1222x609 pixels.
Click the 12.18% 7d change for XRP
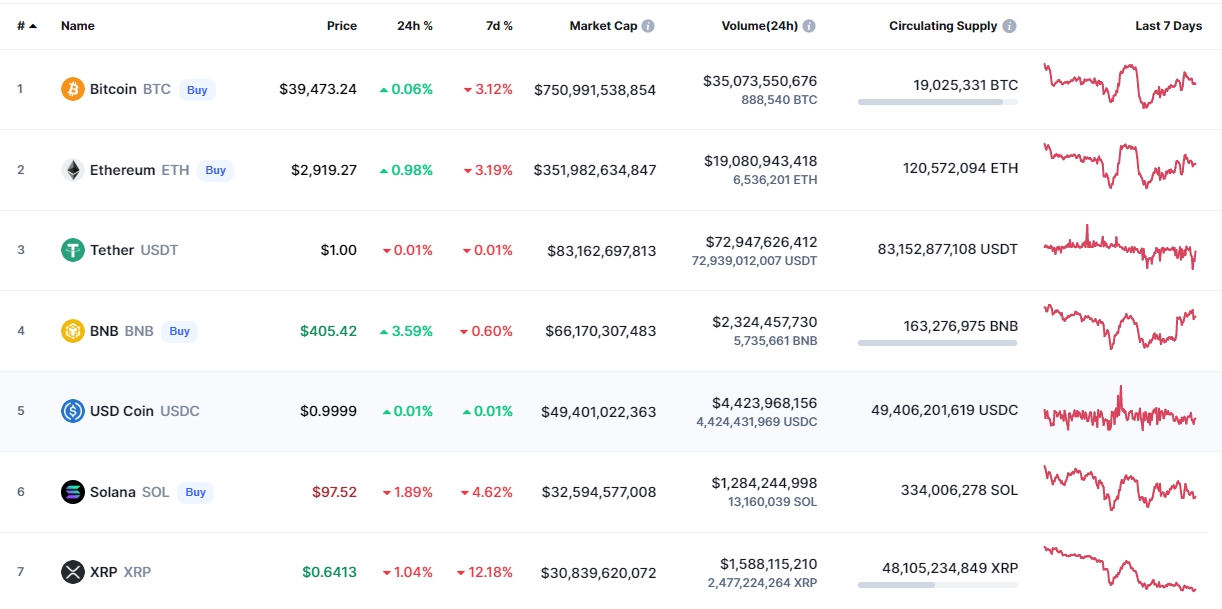(485, 572)
